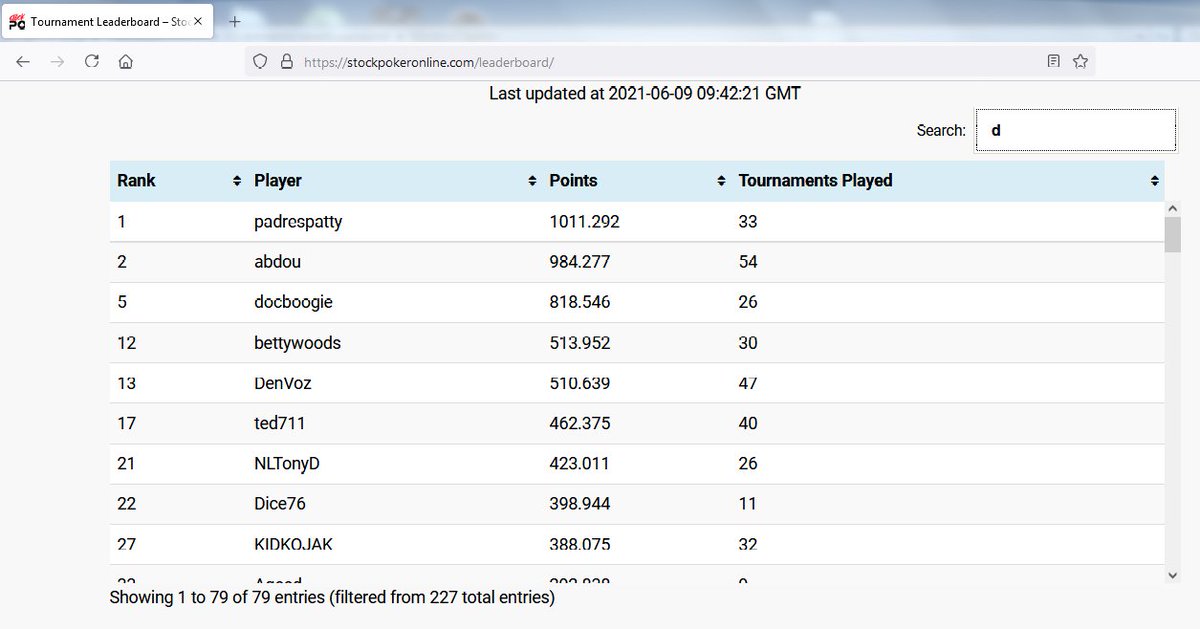1200x629 pixels.
Task: Select the Tournament Leaderboard tab
Action: point(107,21)
